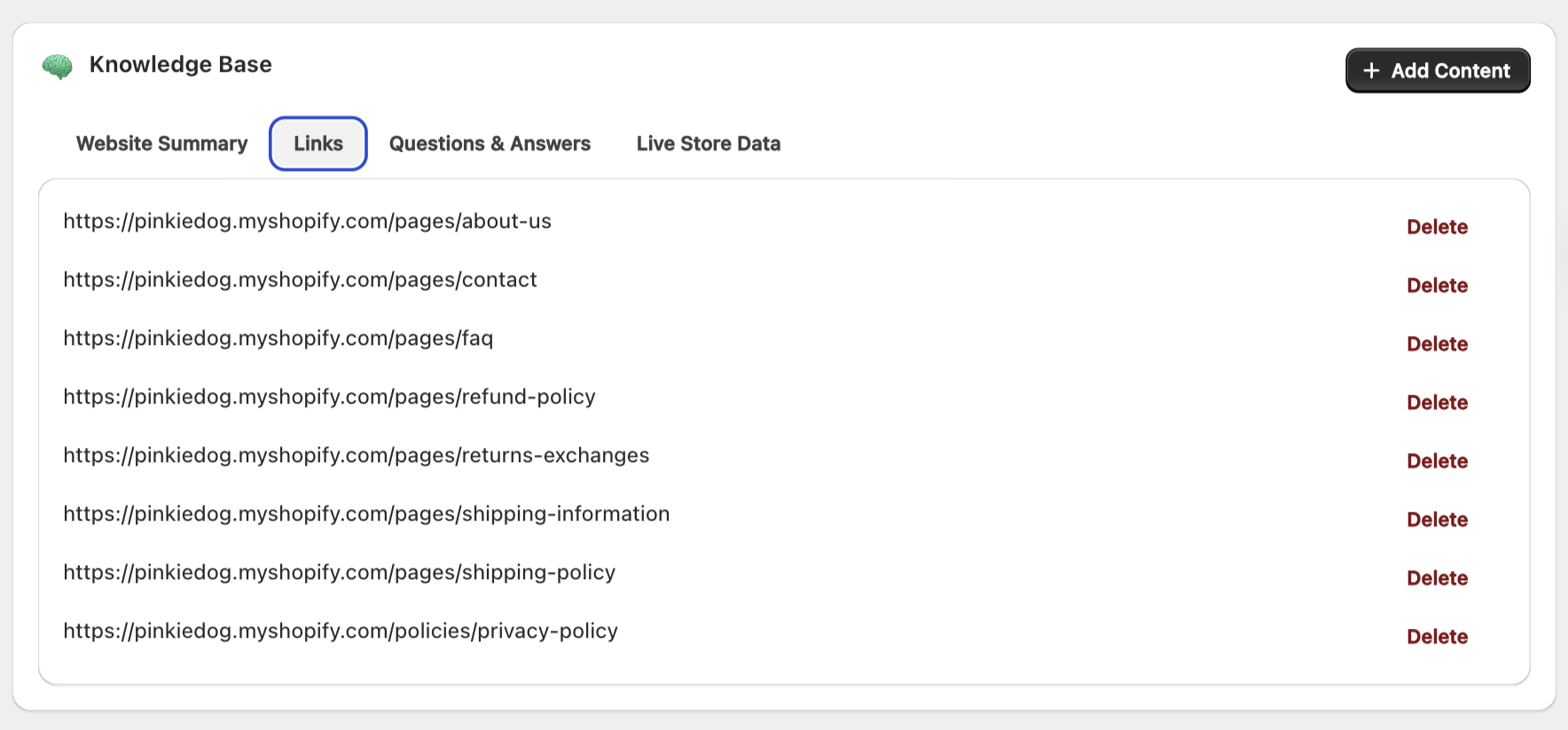Delete the shipping-information link

pos(1437,520)
